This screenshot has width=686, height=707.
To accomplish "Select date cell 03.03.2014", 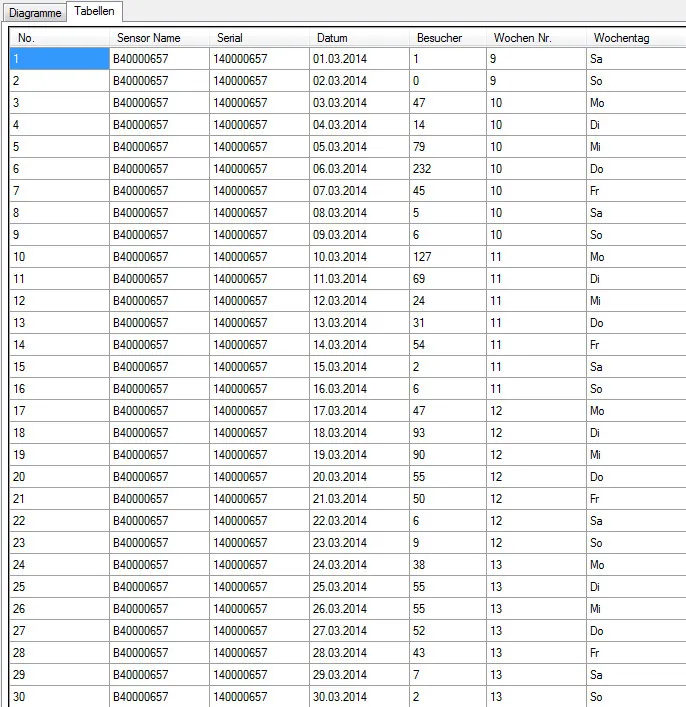I will 359,103.
